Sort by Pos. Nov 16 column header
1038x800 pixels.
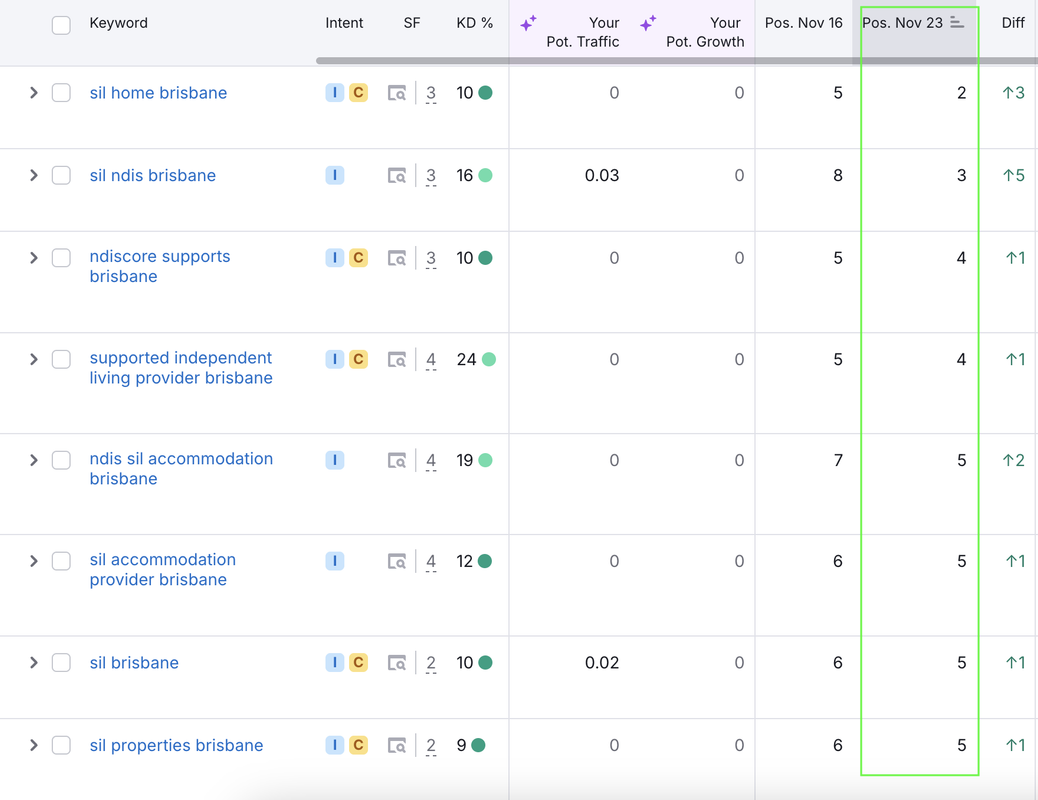tap(804, 23)
